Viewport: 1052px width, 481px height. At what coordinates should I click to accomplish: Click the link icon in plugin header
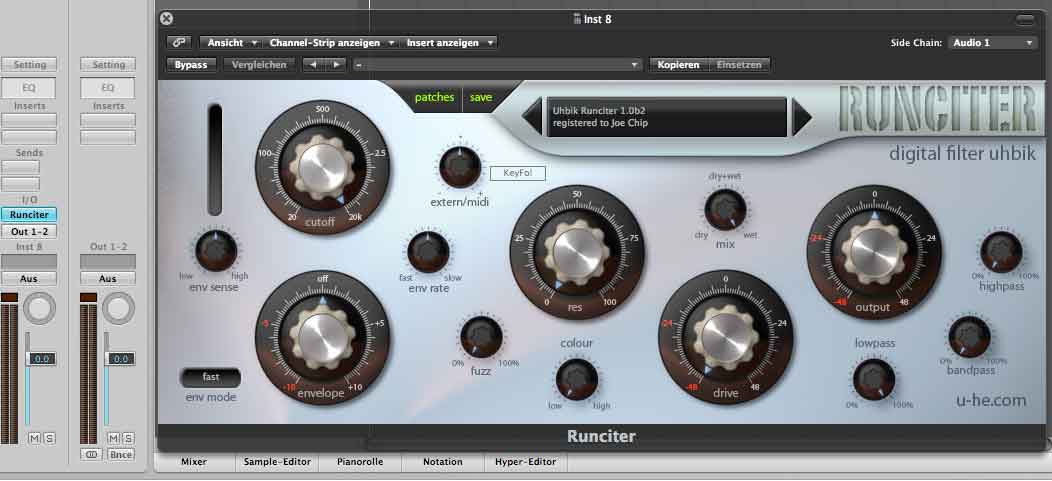tap(179, 42)
